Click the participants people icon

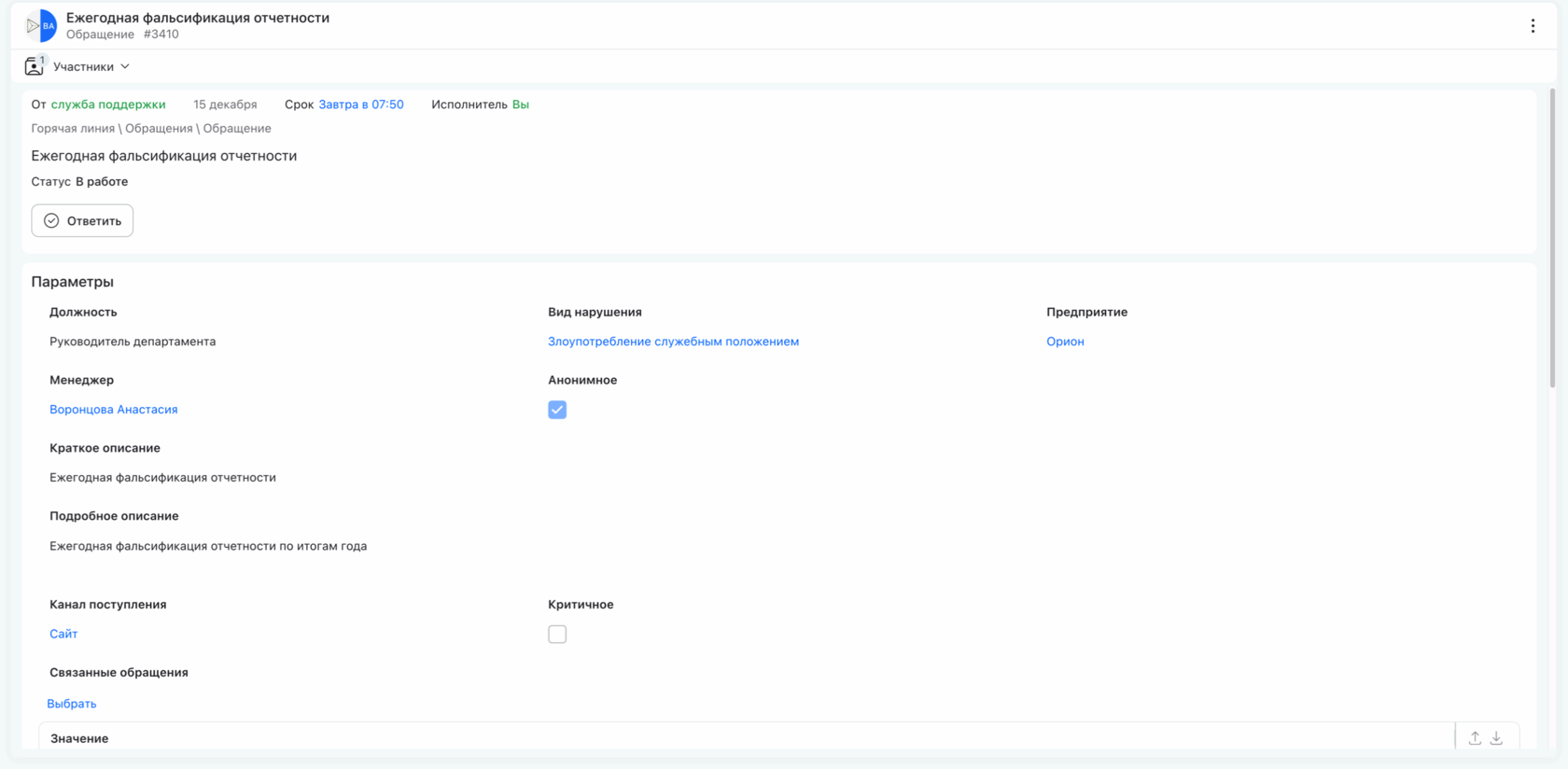point(35,66)
